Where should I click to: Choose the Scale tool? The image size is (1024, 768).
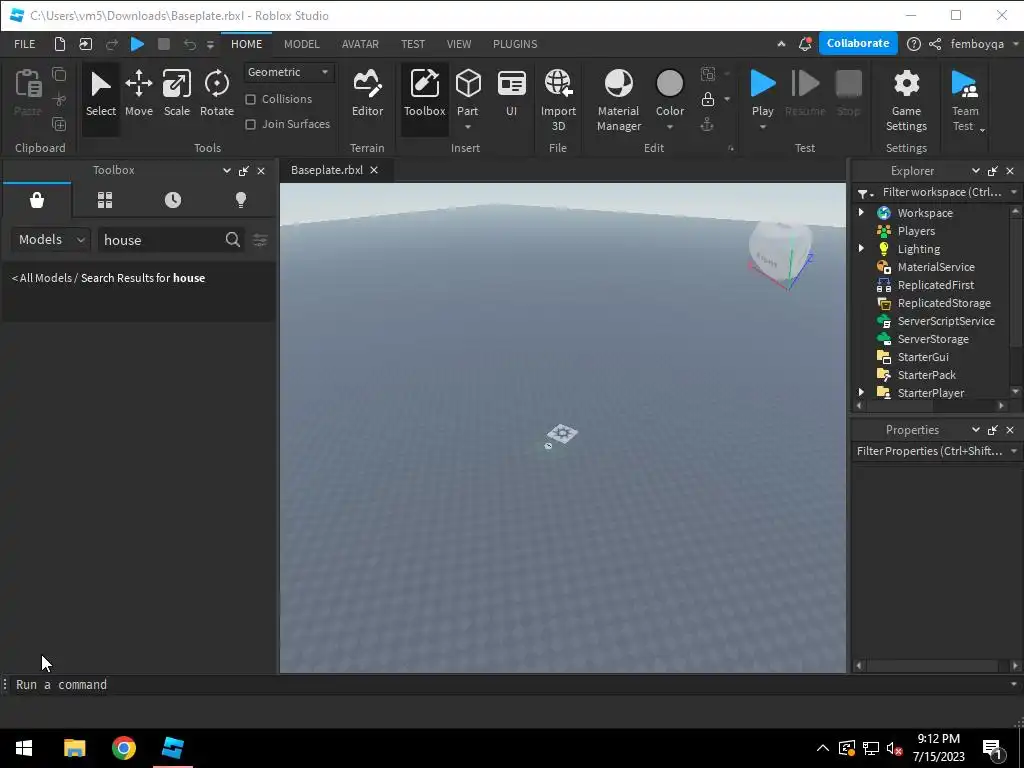click(176, 95)
